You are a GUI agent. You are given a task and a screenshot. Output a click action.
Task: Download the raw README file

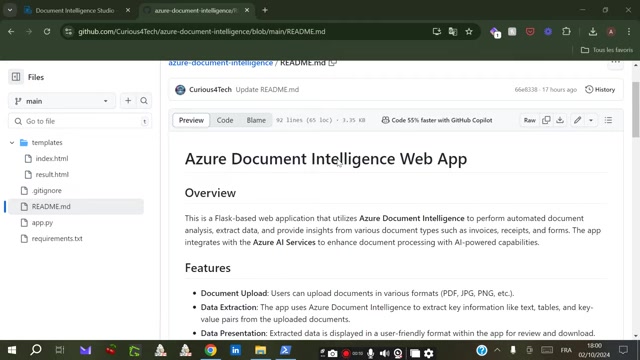[x=560, y=120]
